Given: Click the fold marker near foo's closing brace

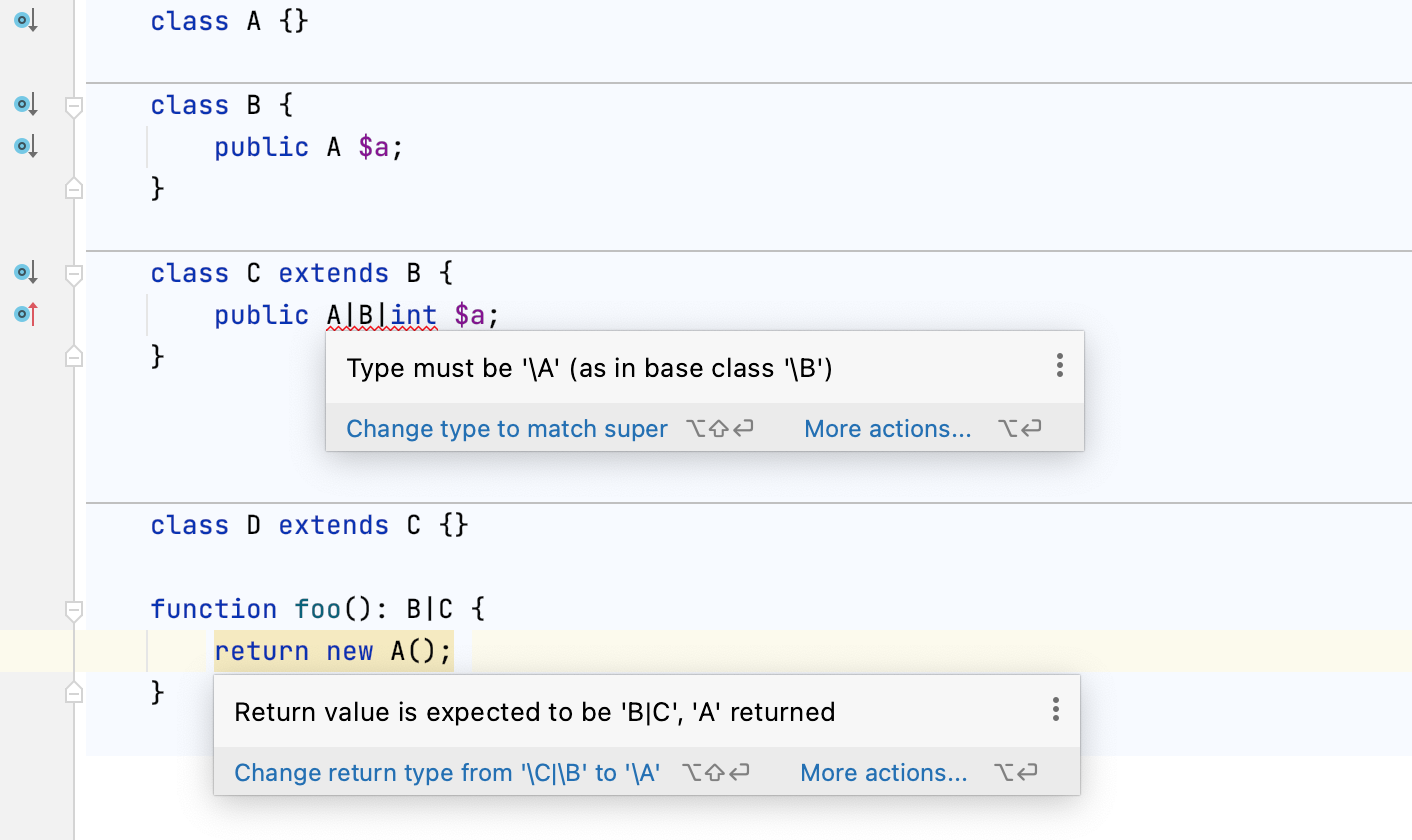Looking at the screenshot, I should tap(73, 691).
